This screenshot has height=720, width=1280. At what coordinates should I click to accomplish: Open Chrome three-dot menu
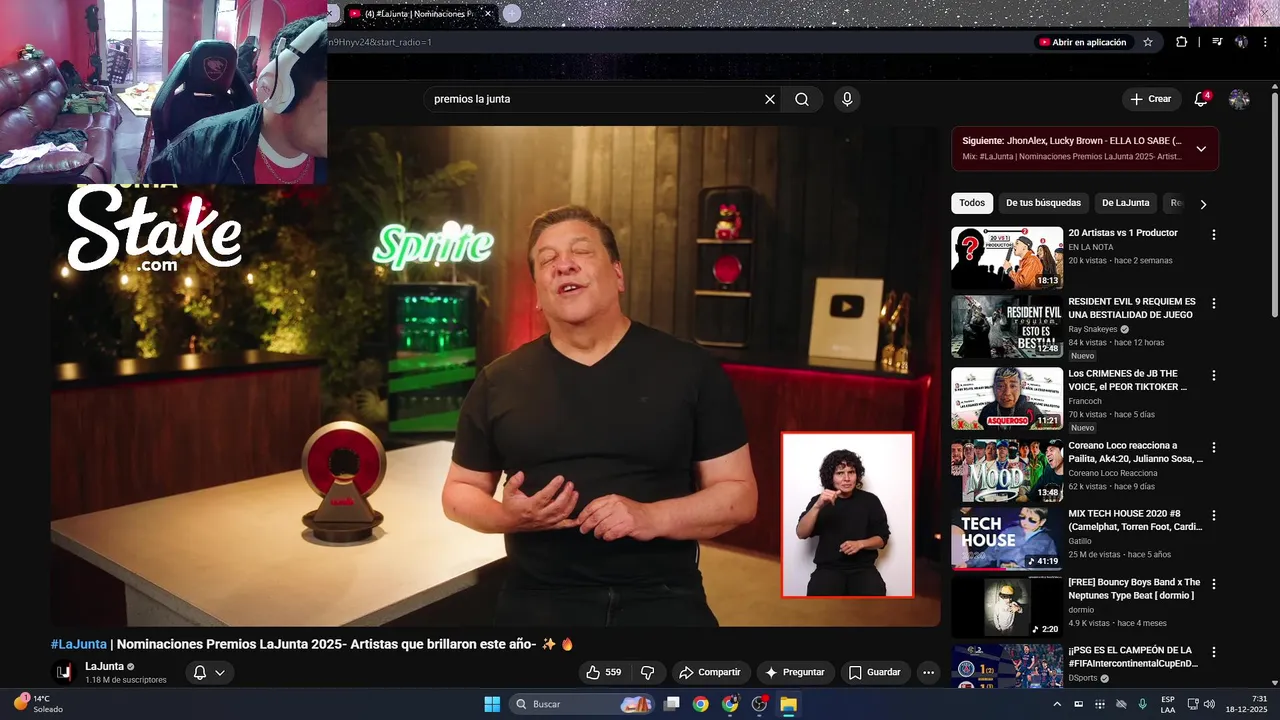pos(1263,42)
